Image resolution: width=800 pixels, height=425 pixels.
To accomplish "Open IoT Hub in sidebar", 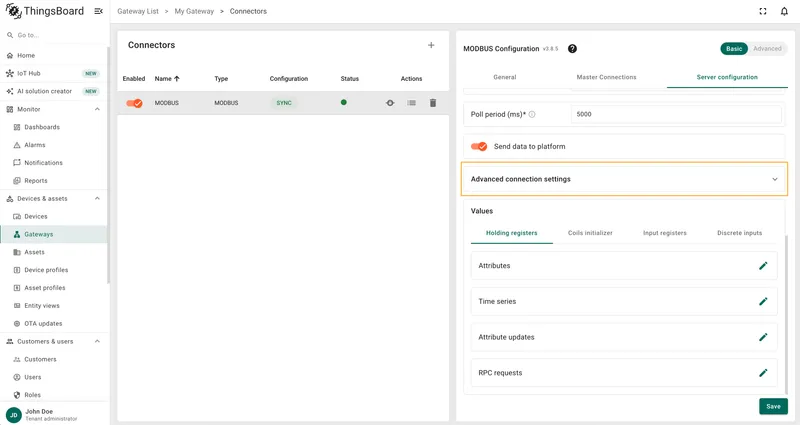I will [54, 73].
